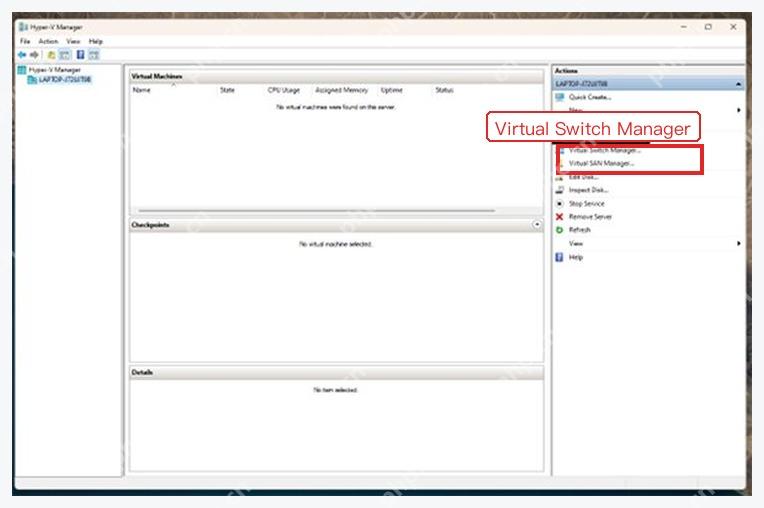Go back with the blue left arrow
This screenshot has height=508, width=764.
pos(22,55)
